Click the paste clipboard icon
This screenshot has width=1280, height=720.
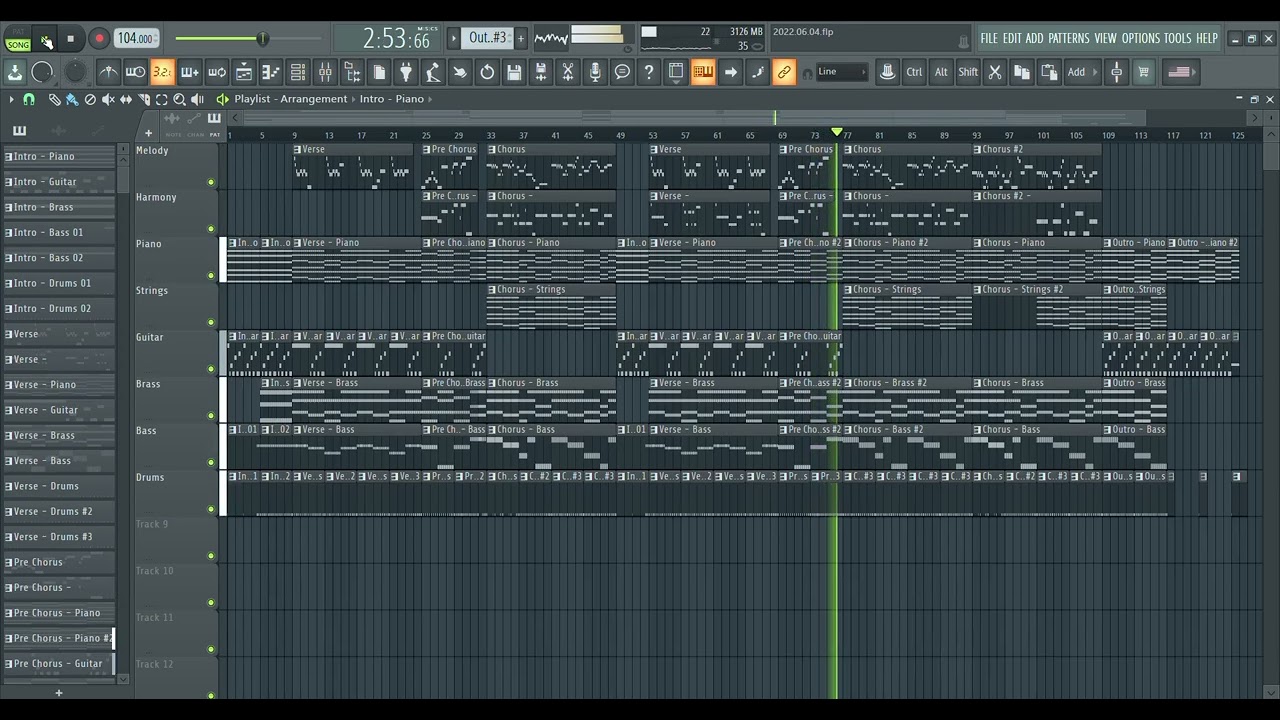pos(1049,72)
